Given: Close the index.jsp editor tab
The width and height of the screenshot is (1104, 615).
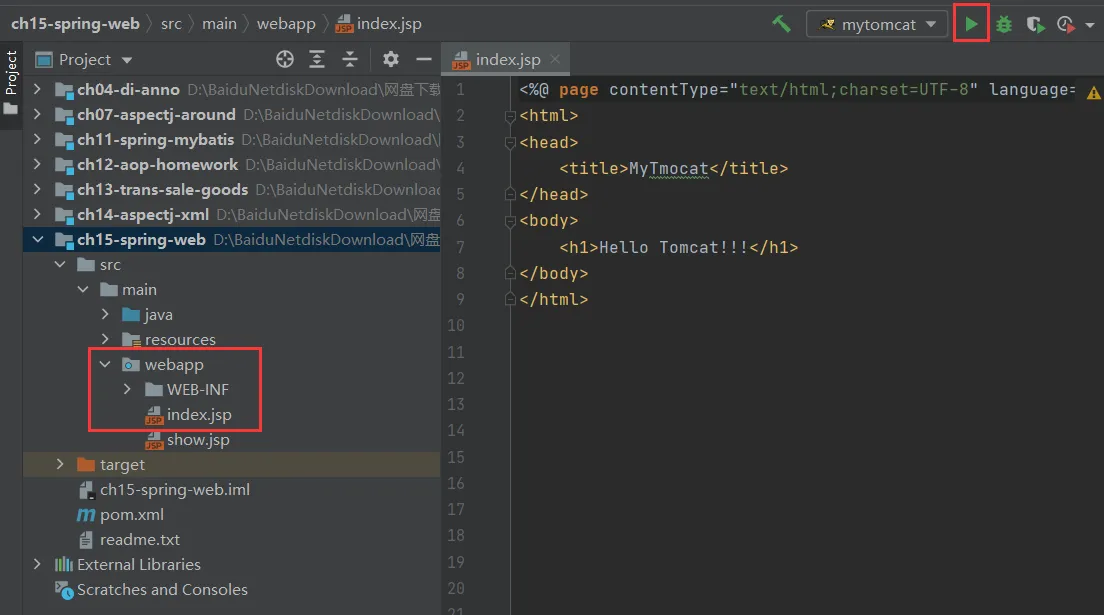Looking at the screenshot, I should 556,59.
